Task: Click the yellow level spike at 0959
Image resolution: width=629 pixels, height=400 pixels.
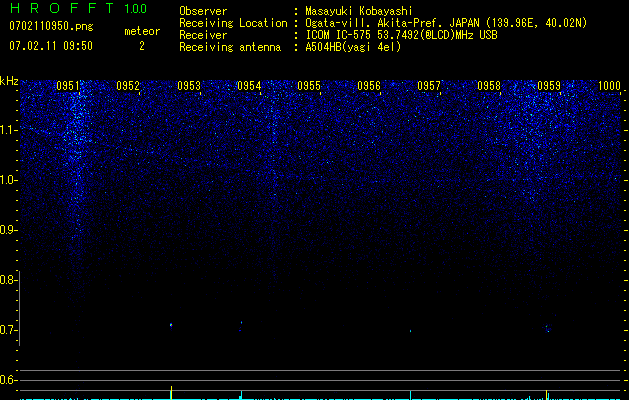Action: click(x=547, y=394)
